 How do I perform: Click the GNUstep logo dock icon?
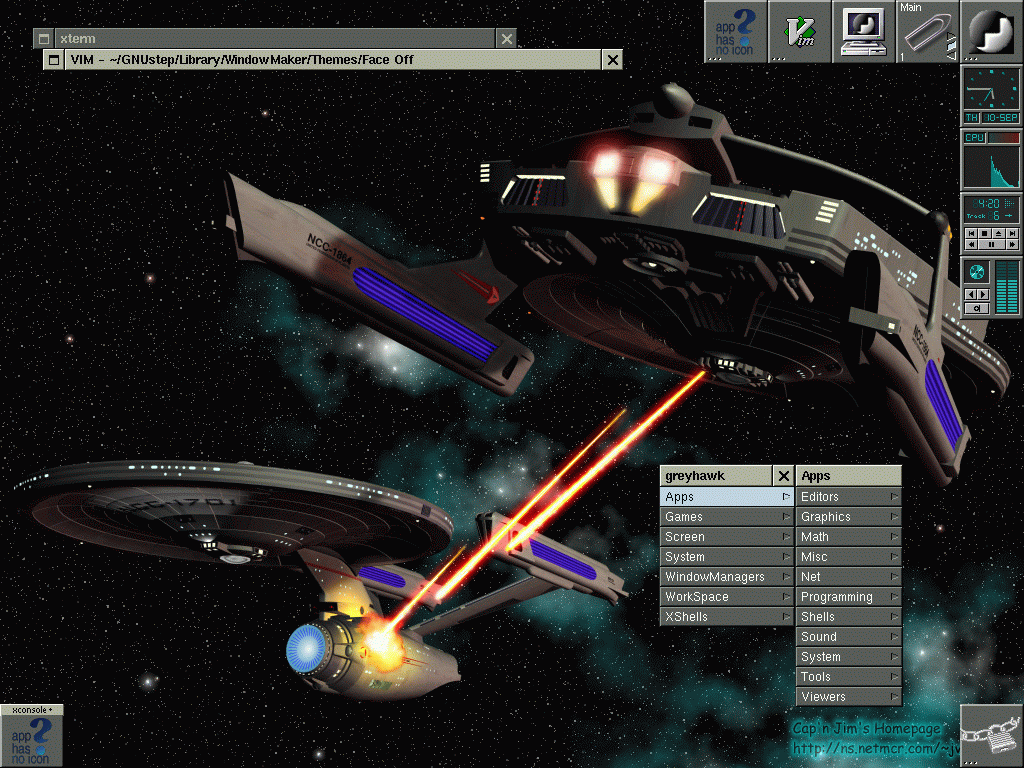991,31
